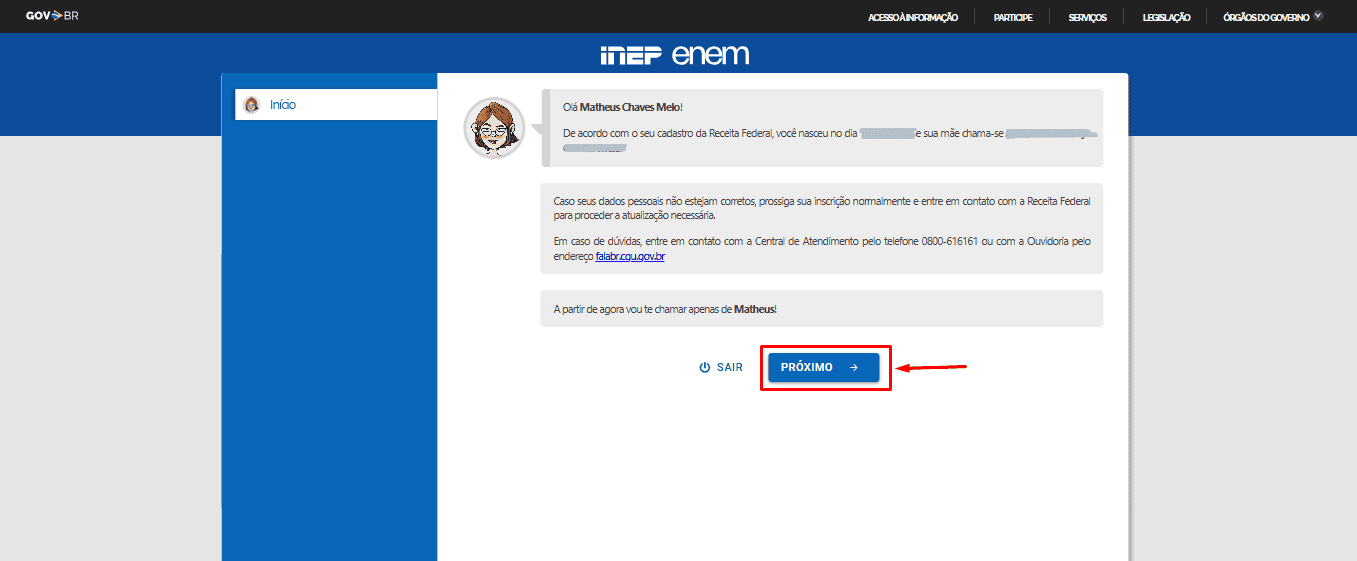Viewport: 1357px width, 561px height.
Task: Click the INEP logo in header
Action: (x=630, y=55)
